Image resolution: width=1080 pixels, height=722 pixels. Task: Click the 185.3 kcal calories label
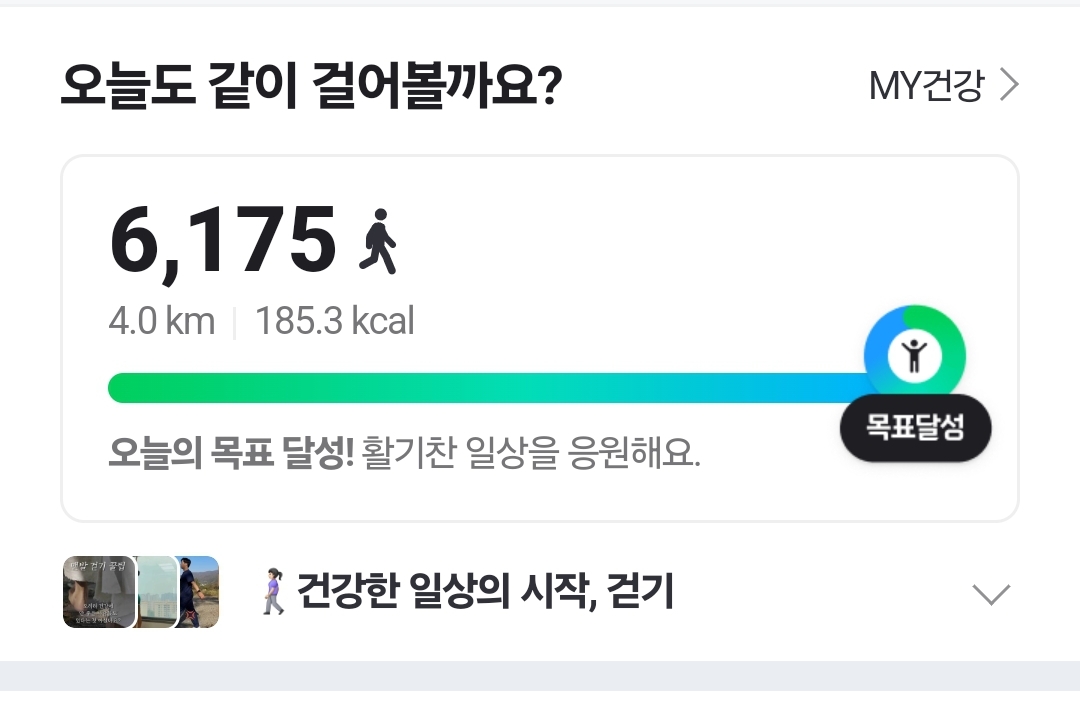(x=334, y=322)
